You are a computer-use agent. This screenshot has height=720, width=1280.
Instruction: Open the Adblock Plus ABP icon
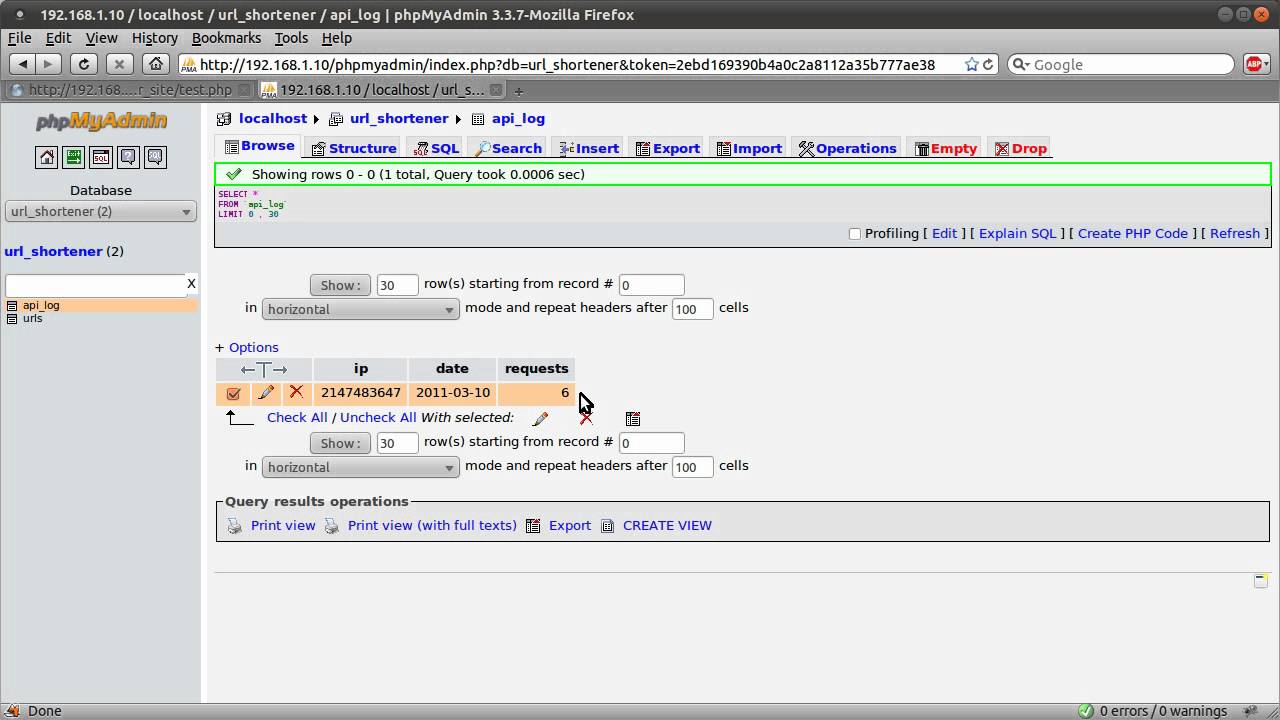click(1255, 64)
